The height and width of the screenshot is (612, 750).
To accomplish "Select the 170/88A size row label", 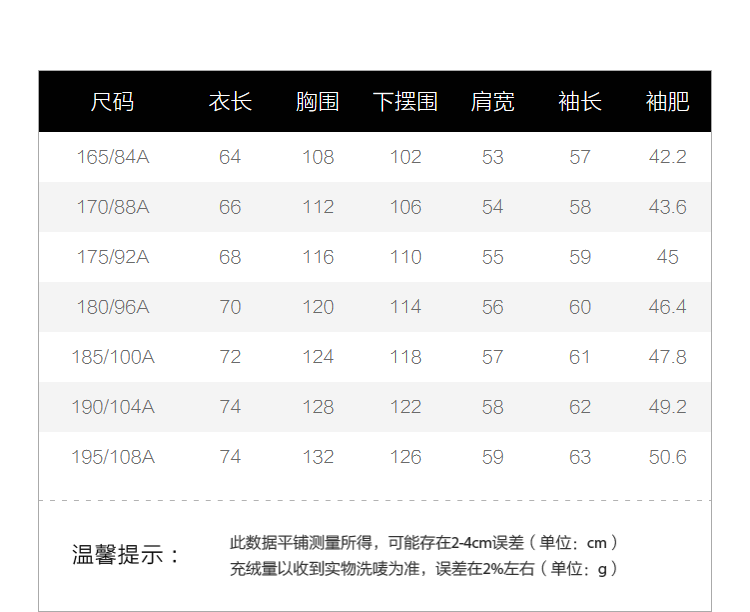I will click(x=112, y=207).
